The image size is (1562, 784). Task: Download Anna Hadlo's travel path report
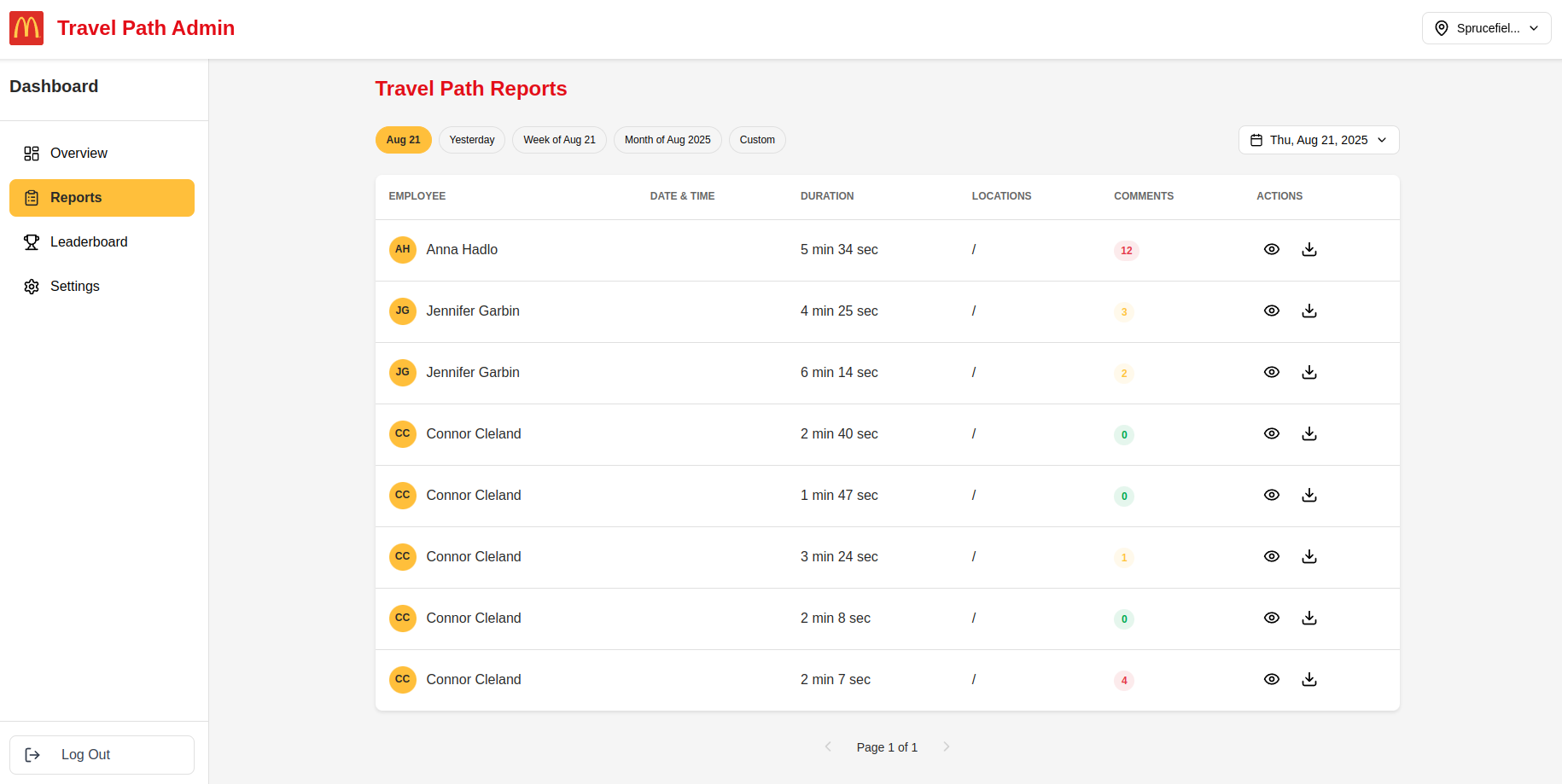point(1308,249)
